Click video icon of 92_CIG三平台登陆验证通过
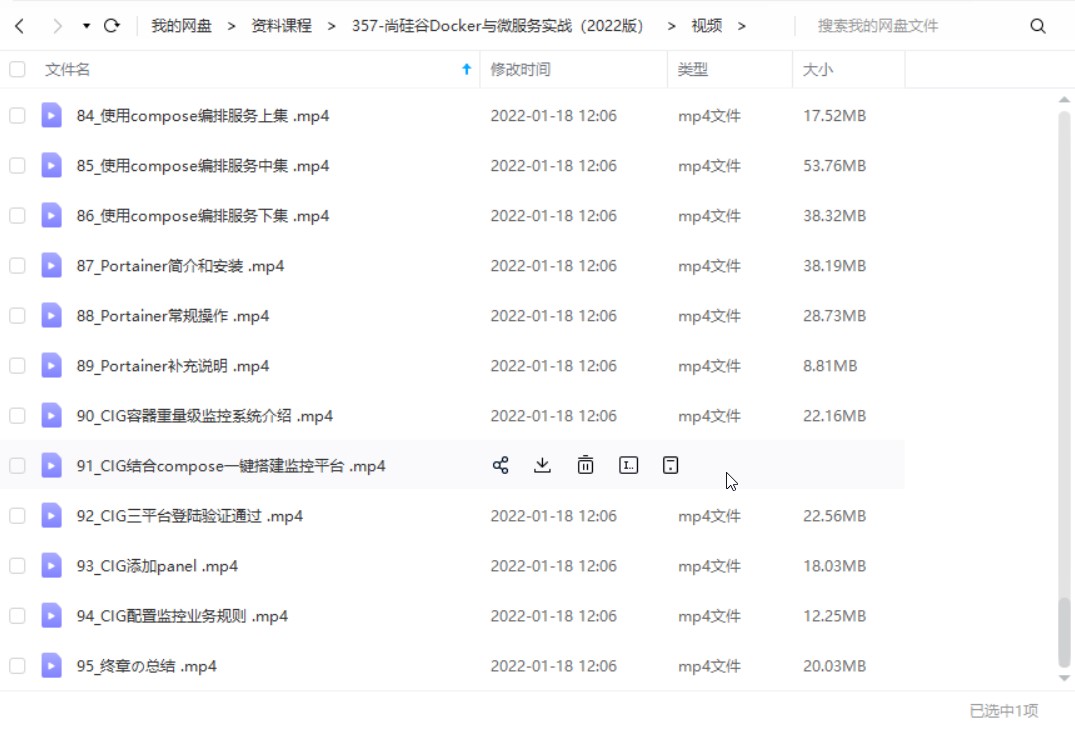The height and width of the screenshot is (730, 1075). [x=51, y=515]
